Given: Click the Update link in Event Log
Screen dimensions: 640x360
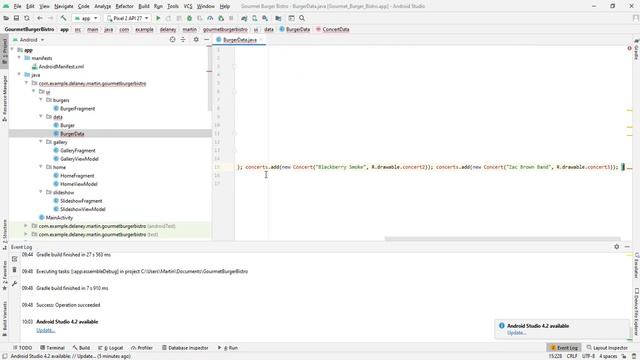Looking at the screenshot, I should 45,330.
